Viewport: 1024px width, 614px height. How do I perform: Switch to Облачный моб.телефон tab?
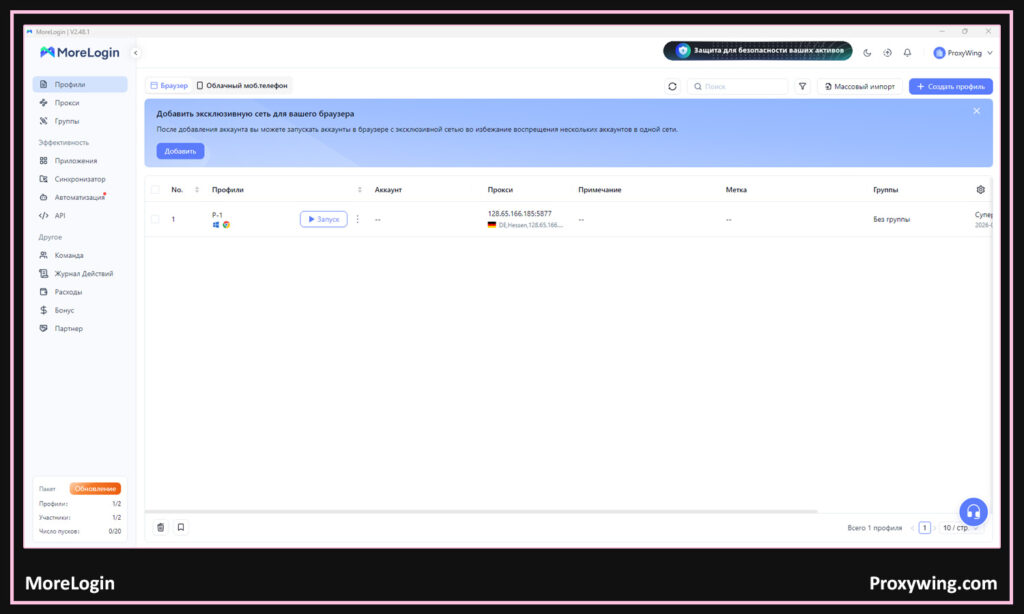242,86
